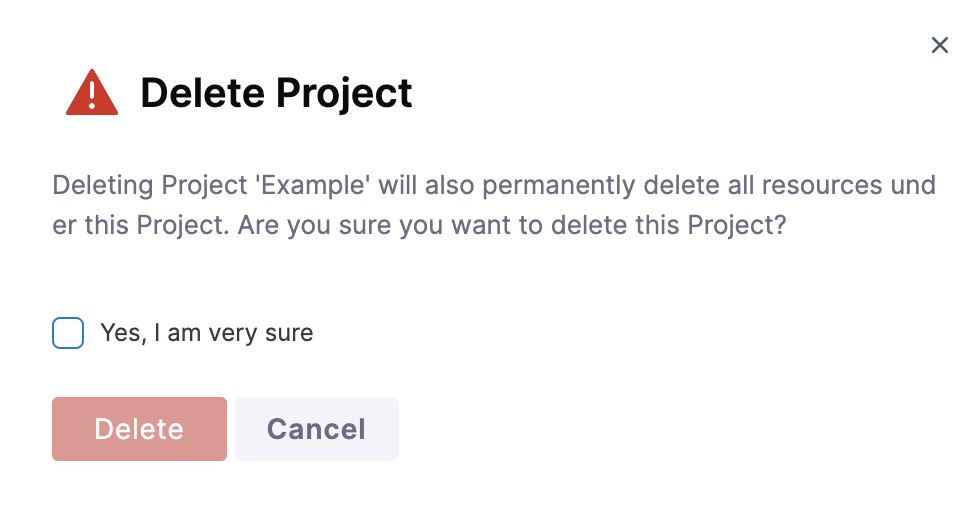Confirm project deletion with Delete
Image resolution: width=976 pixels, height=516 pixels.
tap(139, 429)
